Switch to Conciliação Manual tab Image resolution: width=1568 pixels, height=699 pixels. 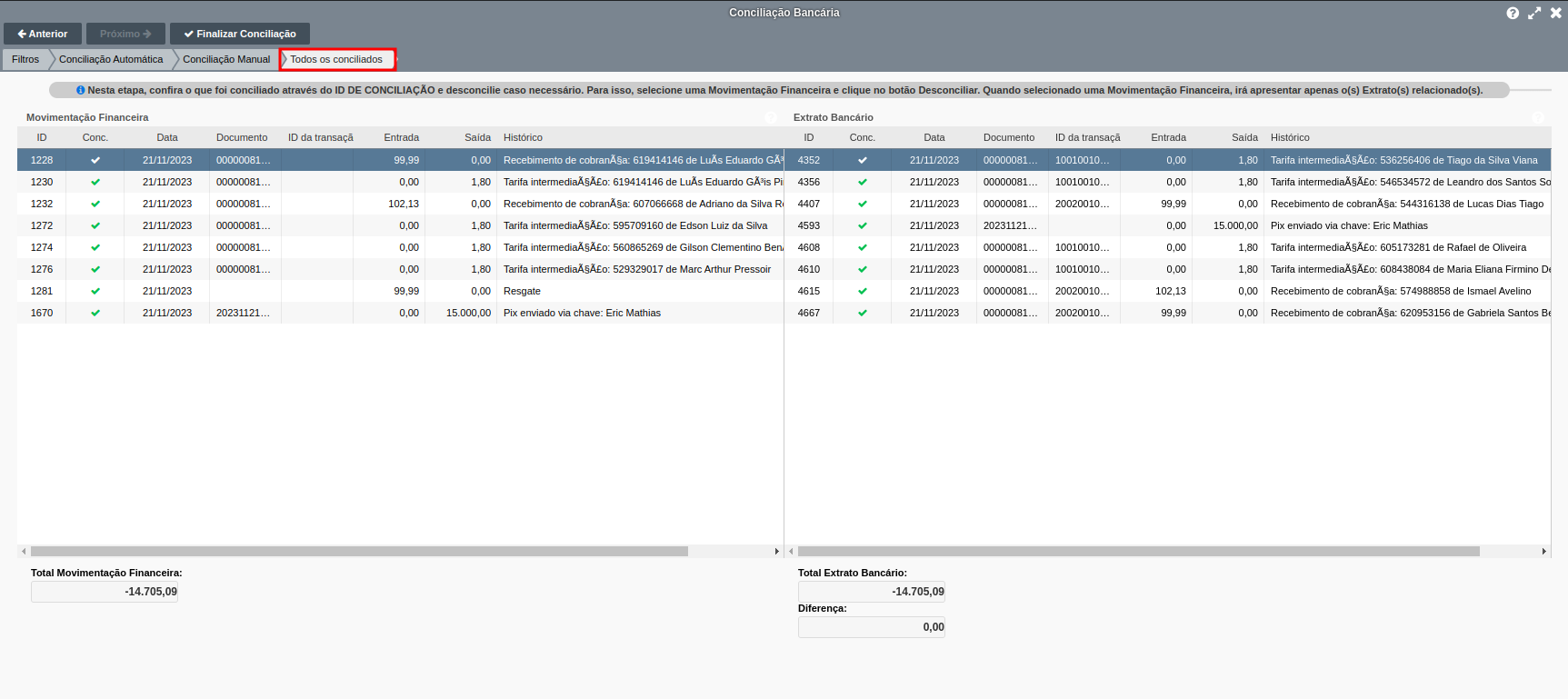226,59
